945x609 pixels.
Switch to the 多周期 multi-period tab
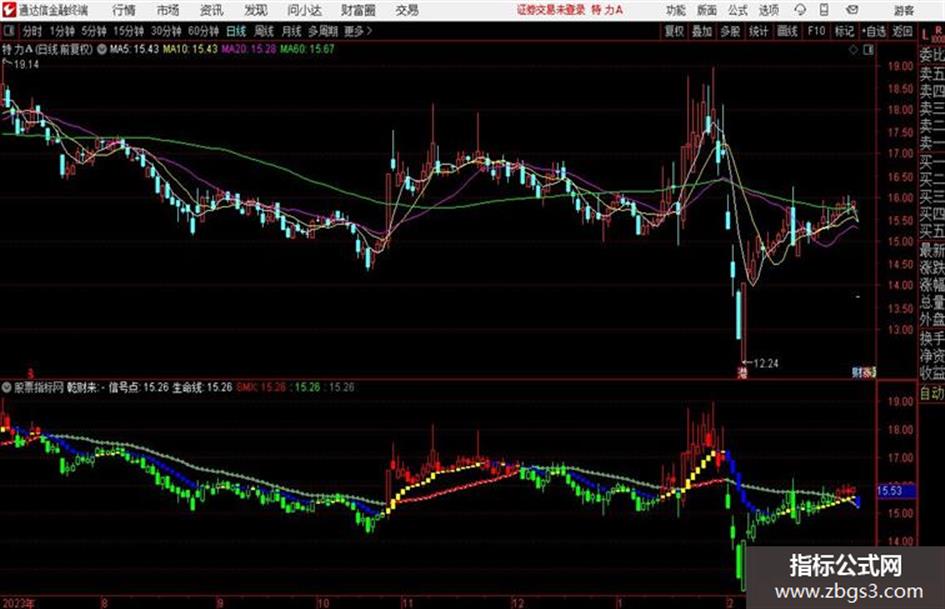[x=323, y=31]
